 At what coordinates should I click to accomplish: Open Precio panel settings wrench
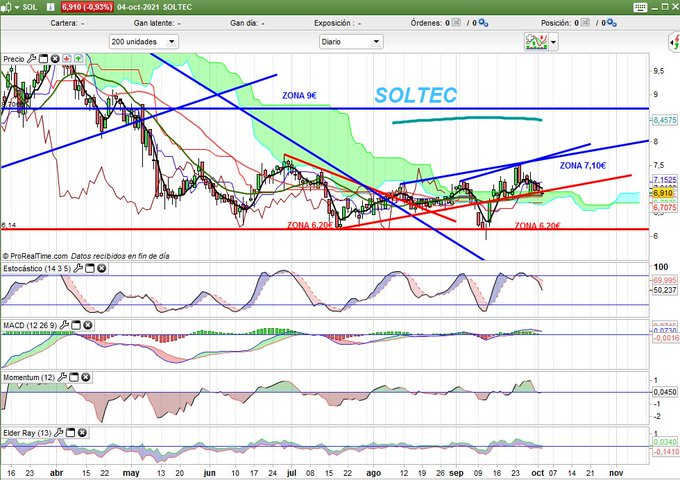[x=32, y=59]
